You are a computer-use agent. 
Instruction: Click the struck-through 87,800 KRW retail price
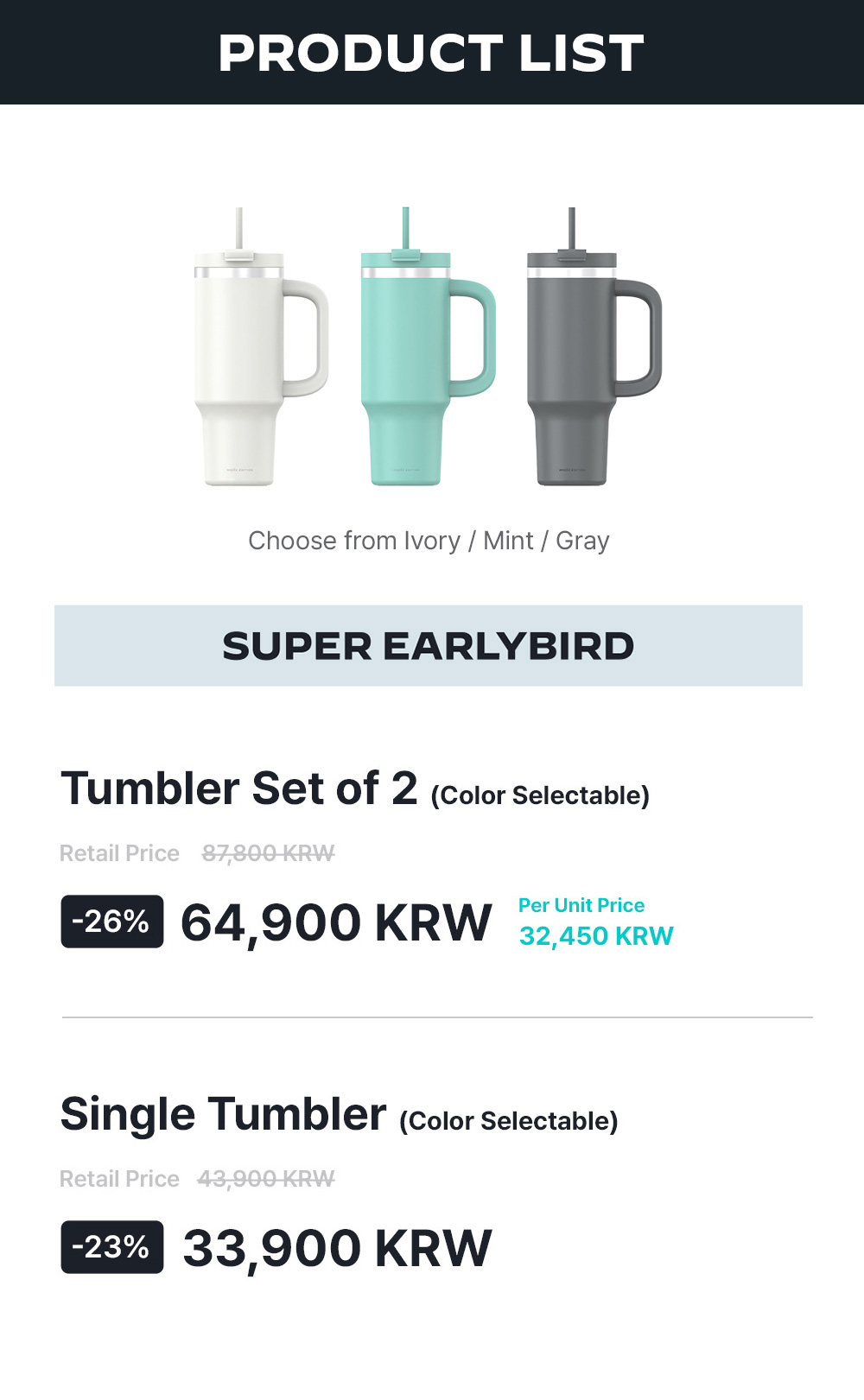[268, 853]
